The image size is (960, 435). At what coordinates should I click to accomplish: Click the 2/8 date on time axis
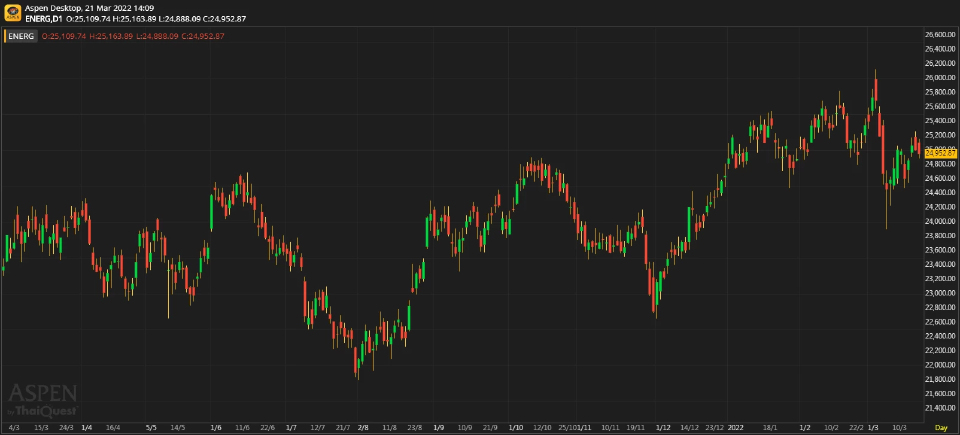click(x=363, y=427)
